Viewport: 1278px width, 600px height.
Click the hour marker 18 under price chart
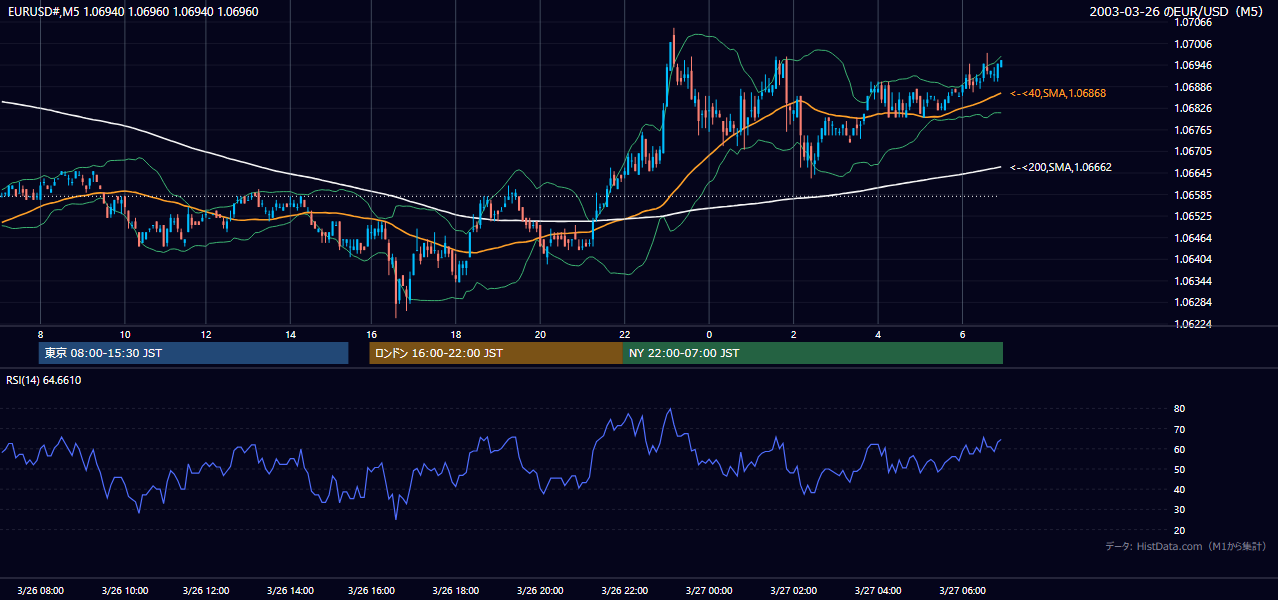tap(455, 334)
